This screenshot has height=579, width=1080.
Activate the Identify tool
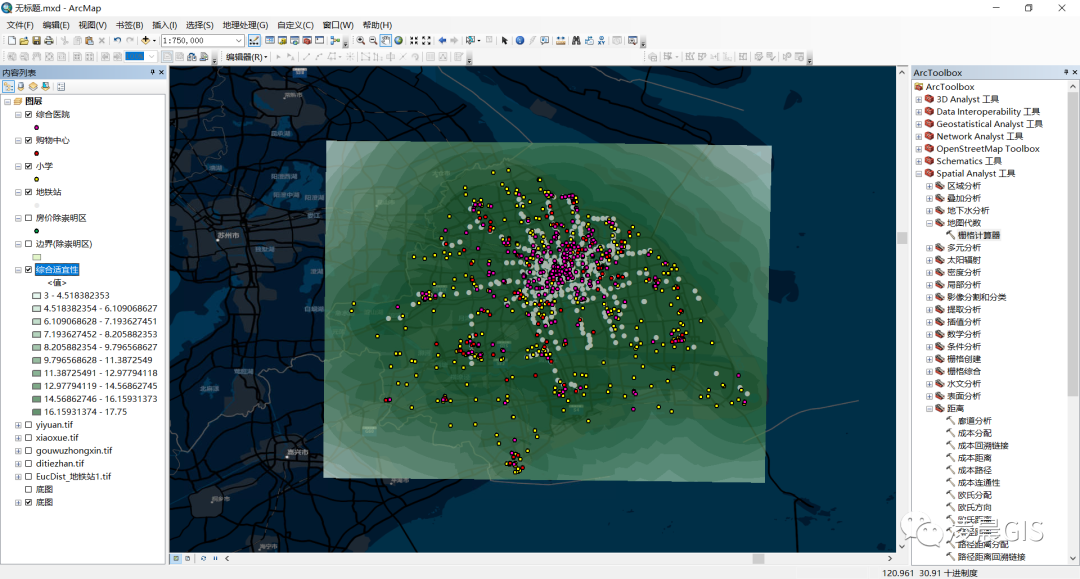(x=520, y=41)
